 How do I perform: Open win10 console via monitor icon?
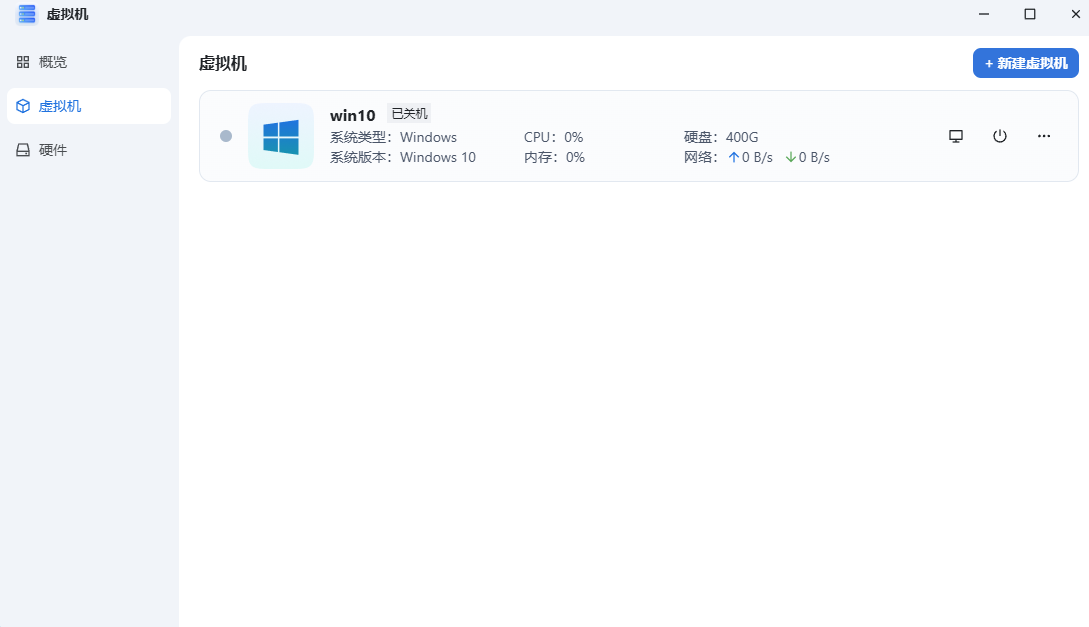pos(955,136)
